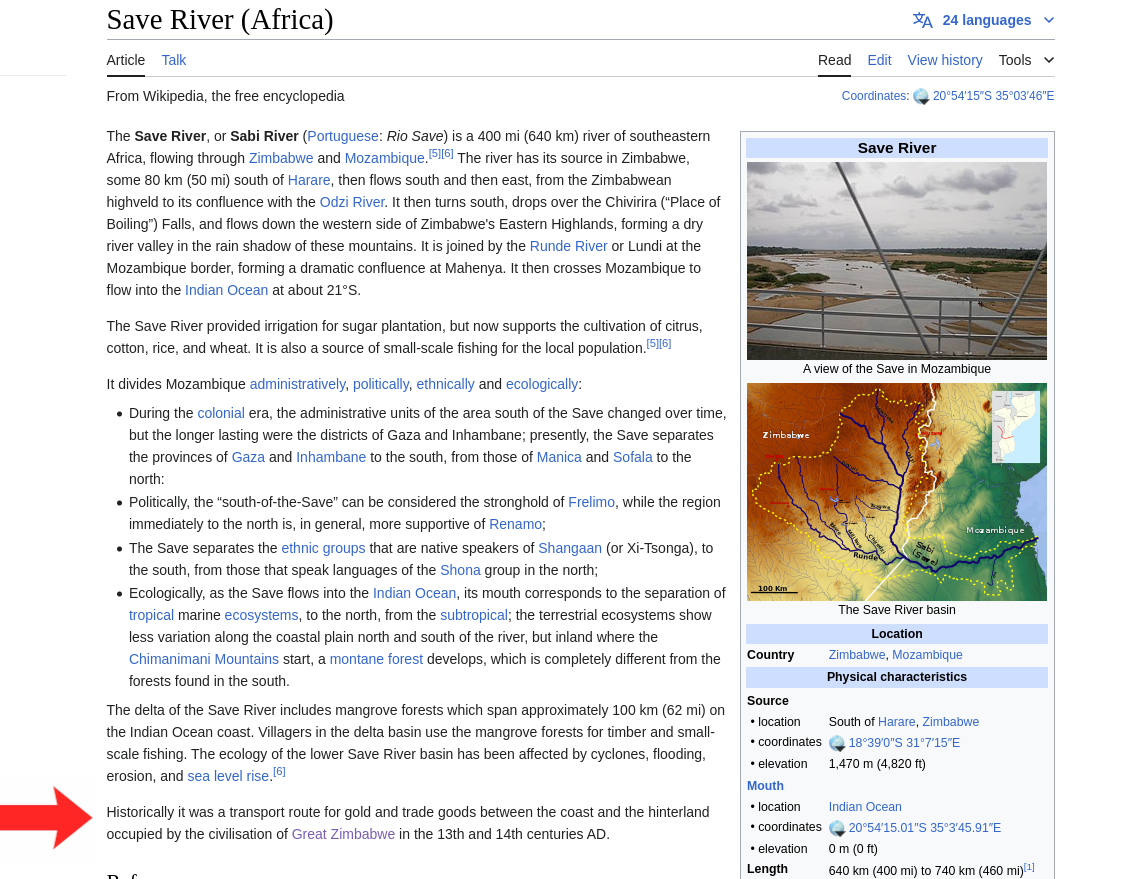Click the languages translate icon

coord(922,20)
